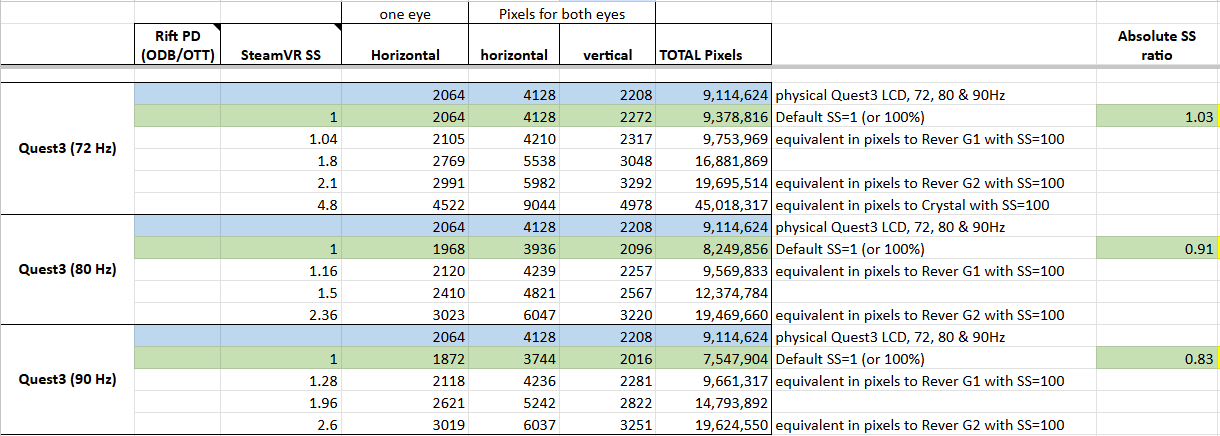This screenshot has width=1220, height=436.
Task: Click the "vertical" column header
Action: pos(607,45)
